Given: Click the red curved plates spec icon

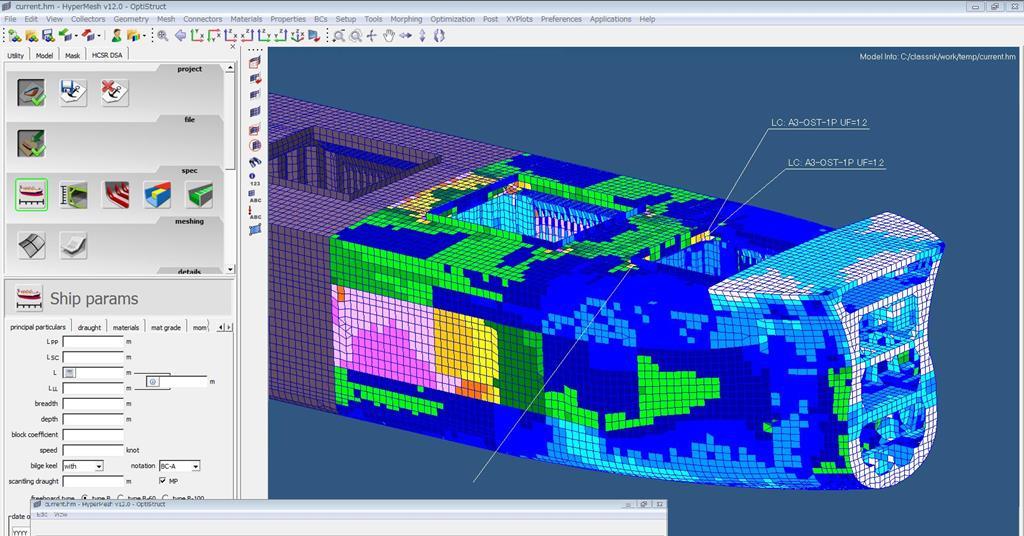Looking at the screenshot, I should click(x=115, y=195).
